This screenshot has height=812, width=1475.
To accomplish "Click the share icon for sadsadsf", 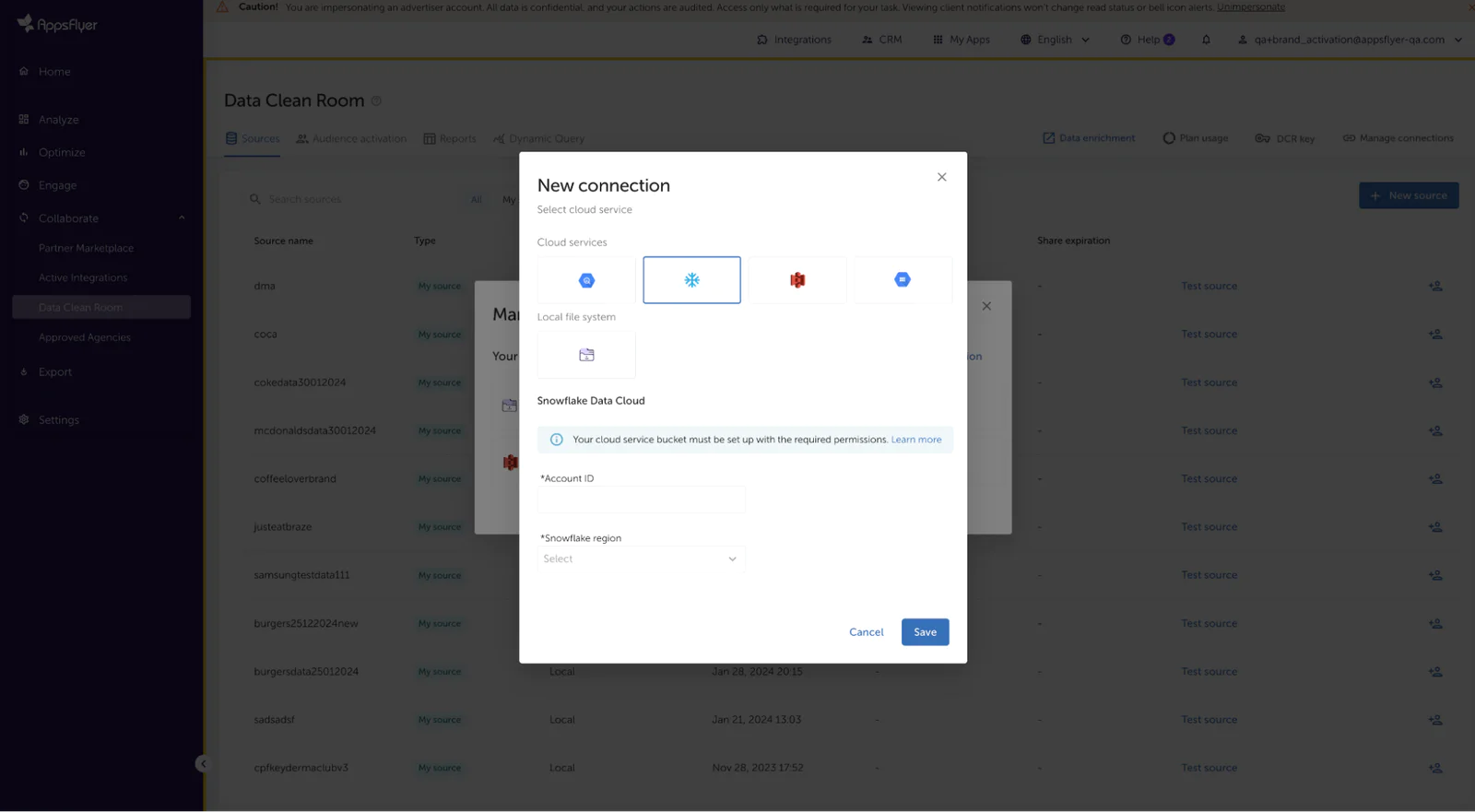I will pos(1435,720).
